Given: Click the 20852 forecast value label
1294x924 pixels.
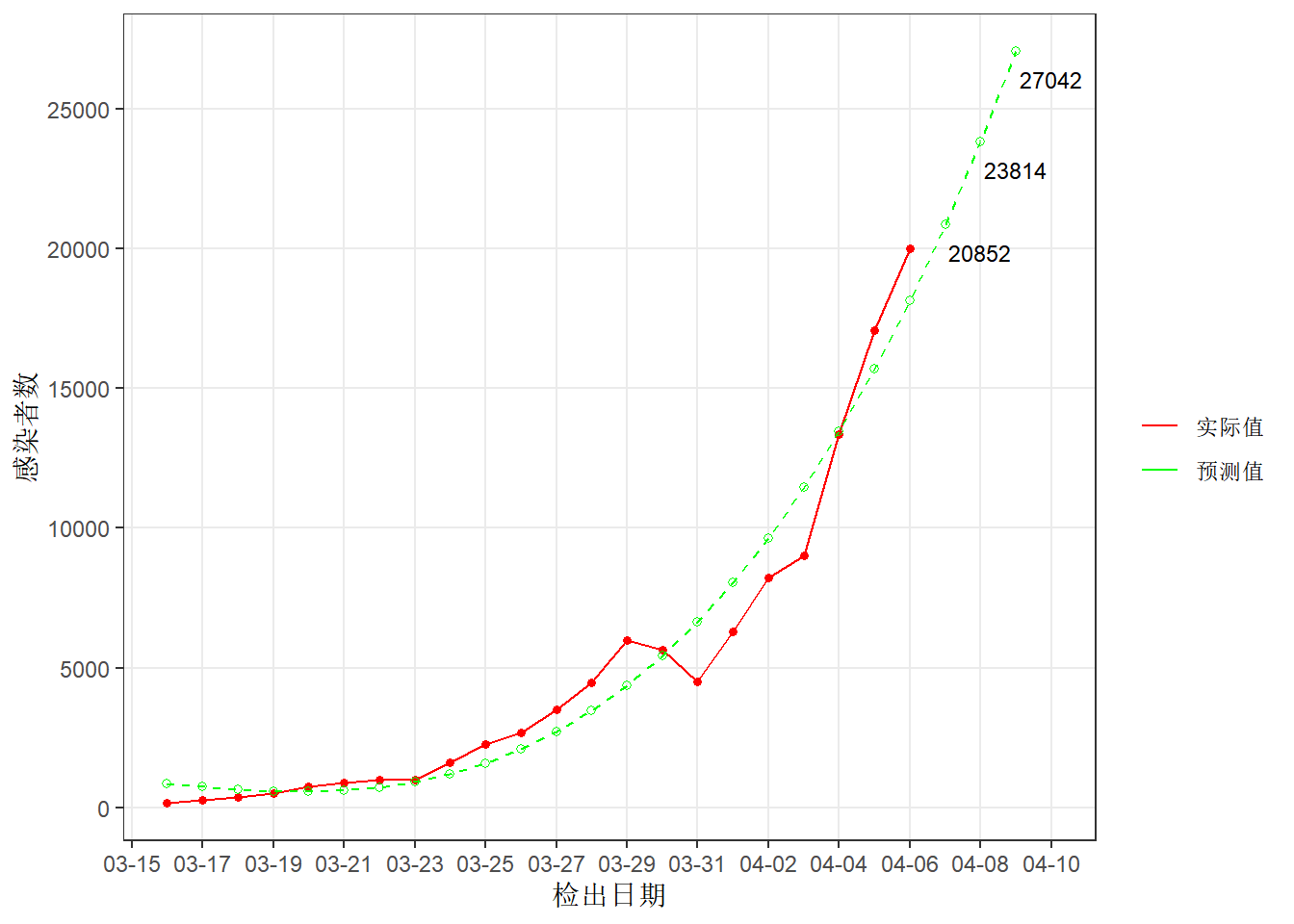Looking at the screenshot, I should (979, 254).
